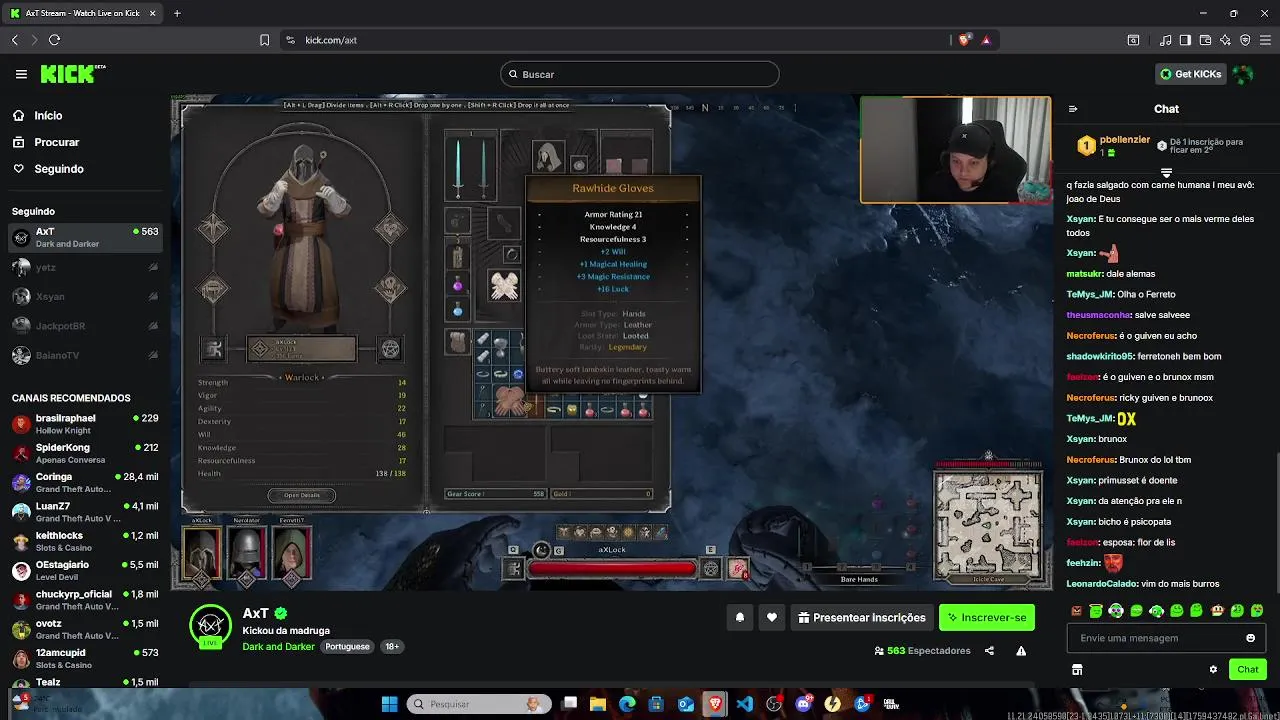Open the yetz followed channel
This screenshot has width=1280, height=720.
point(85,267)
